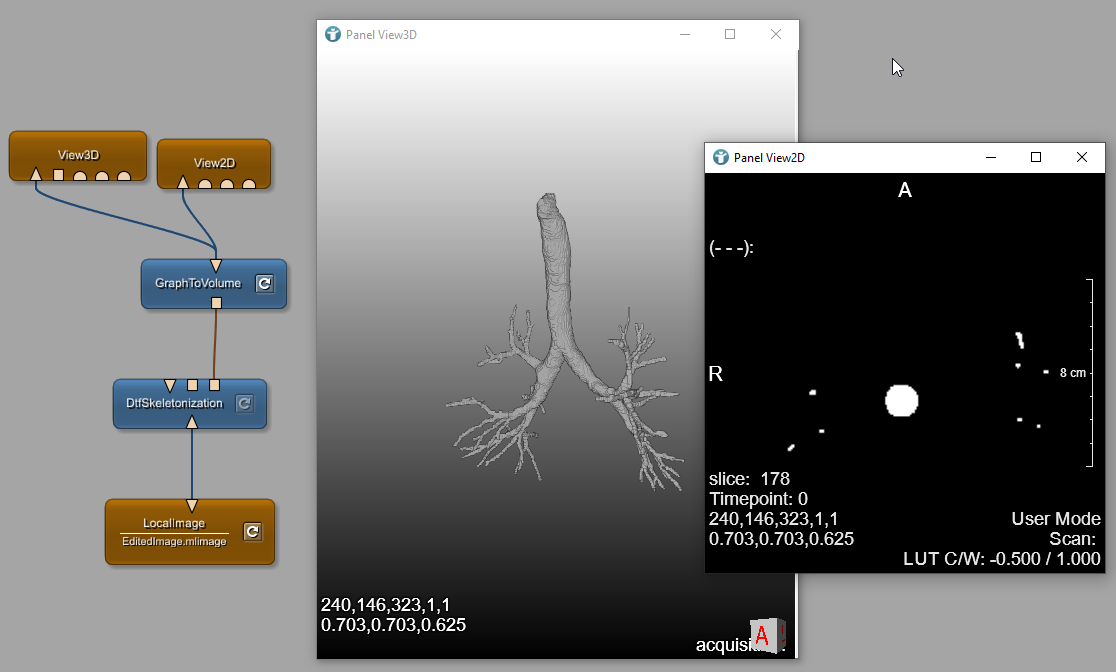Click the Panel View3D title bar icon

pyautogui.click(x=333, y=34)
